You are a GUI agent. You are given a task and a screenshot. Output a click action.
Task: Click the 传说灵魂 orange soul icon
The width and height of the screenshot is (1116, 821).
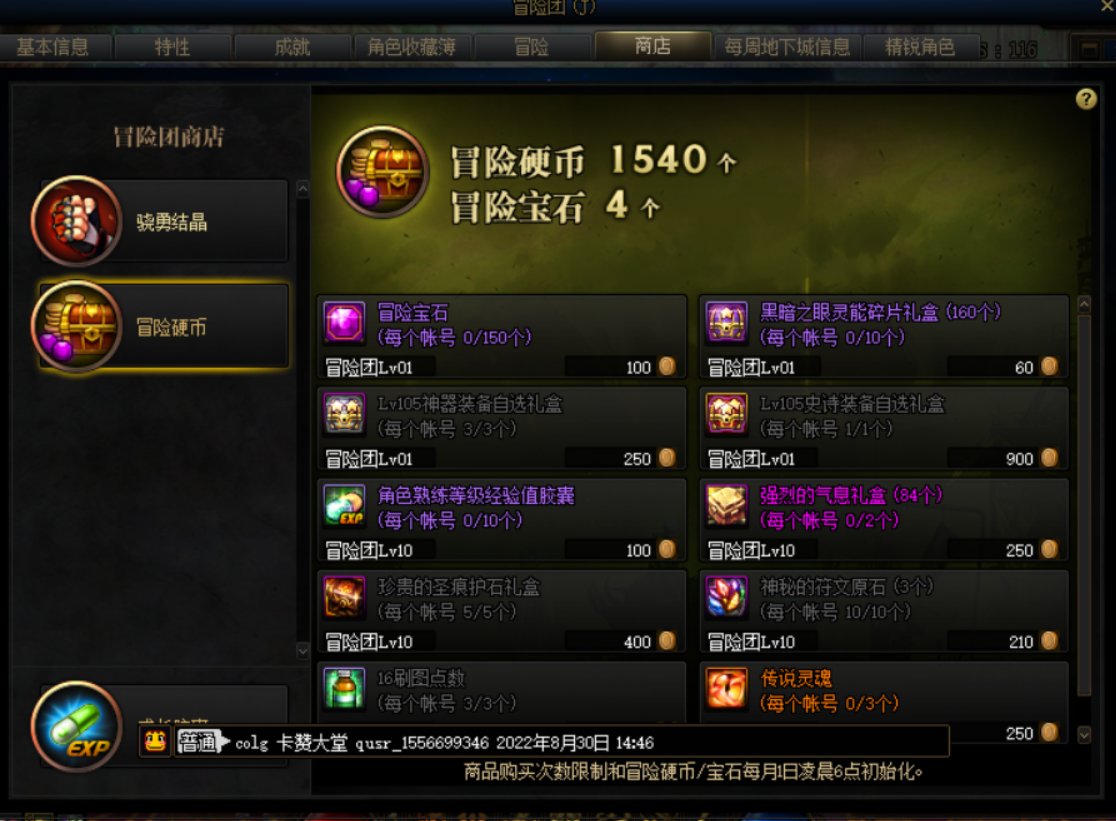[x=726, y=689]
